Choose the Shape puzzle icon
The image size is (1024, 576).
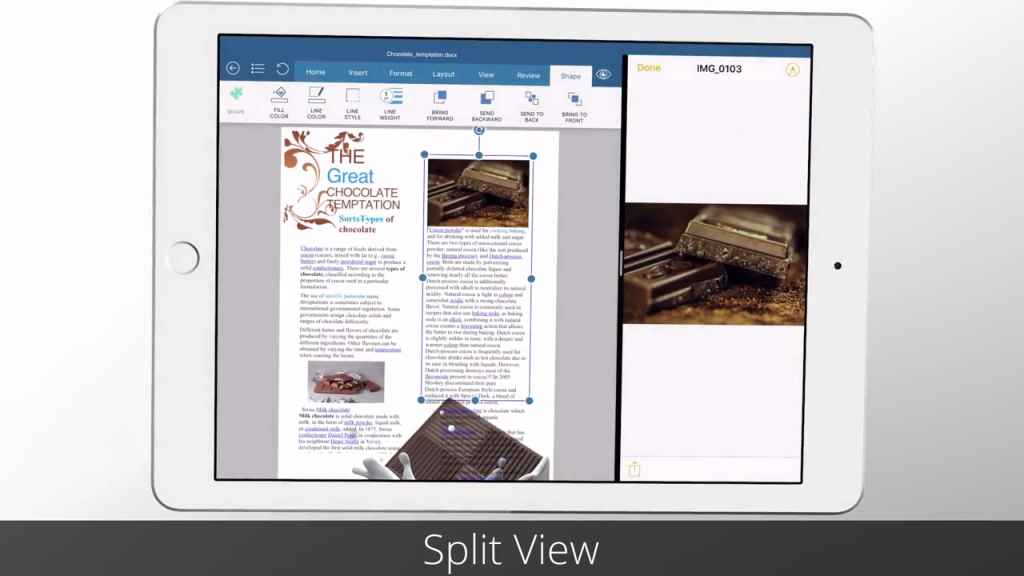click(x=236, y=100)
